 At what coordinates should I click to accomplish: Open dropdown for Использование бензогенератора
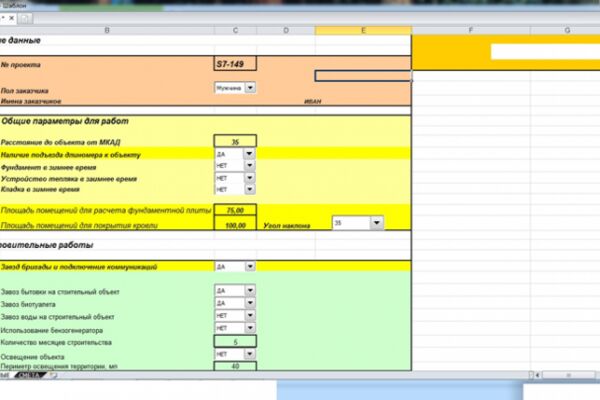click(250, 328)
